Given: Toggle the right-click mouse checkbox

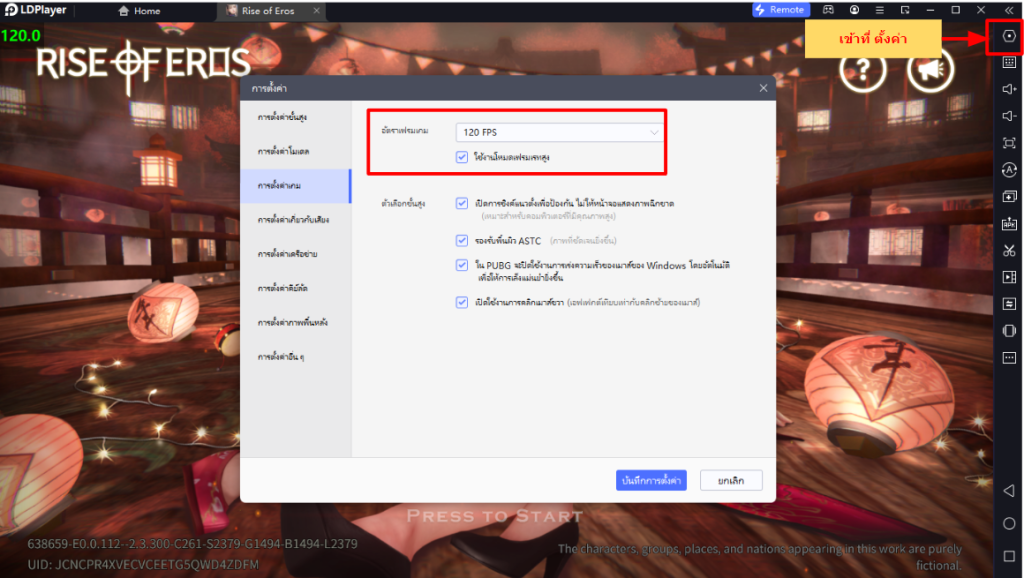Looking at the screenshot, I should [462, 302].
